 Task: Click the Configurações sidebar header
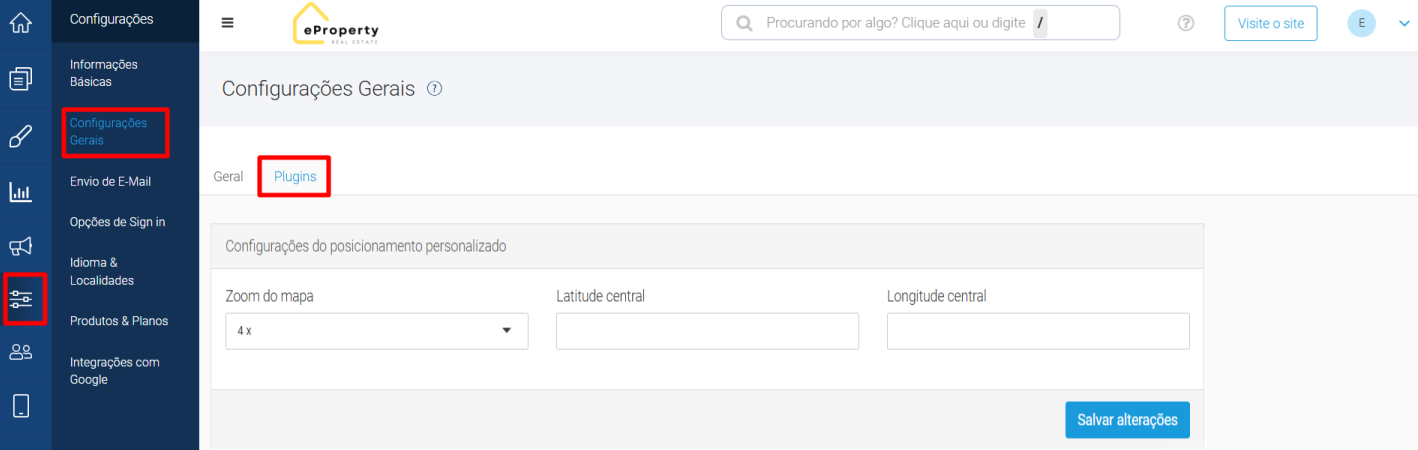[x=112, y=19]
